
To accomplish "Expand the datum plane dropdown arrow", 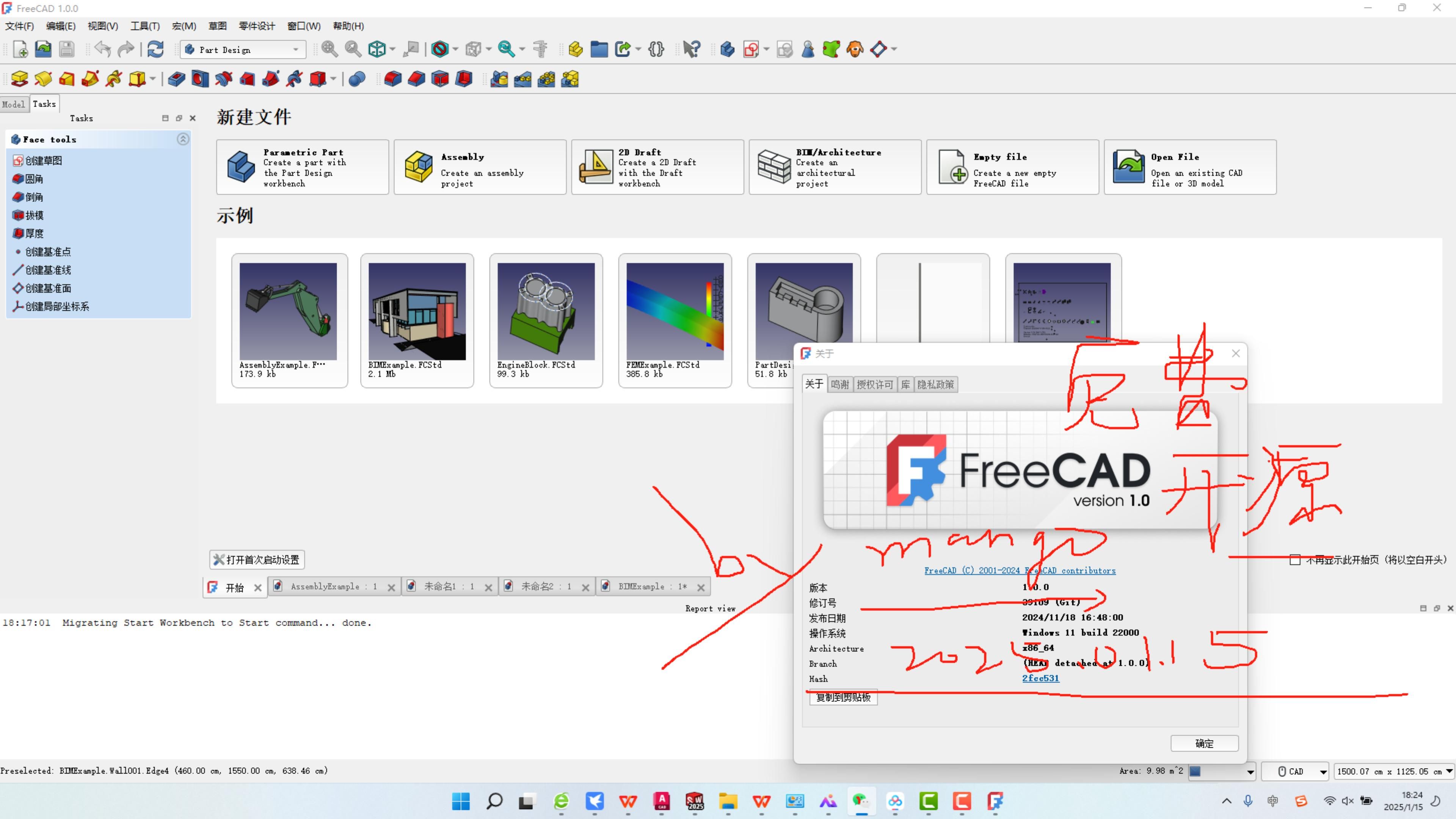I will click(894, 50).
